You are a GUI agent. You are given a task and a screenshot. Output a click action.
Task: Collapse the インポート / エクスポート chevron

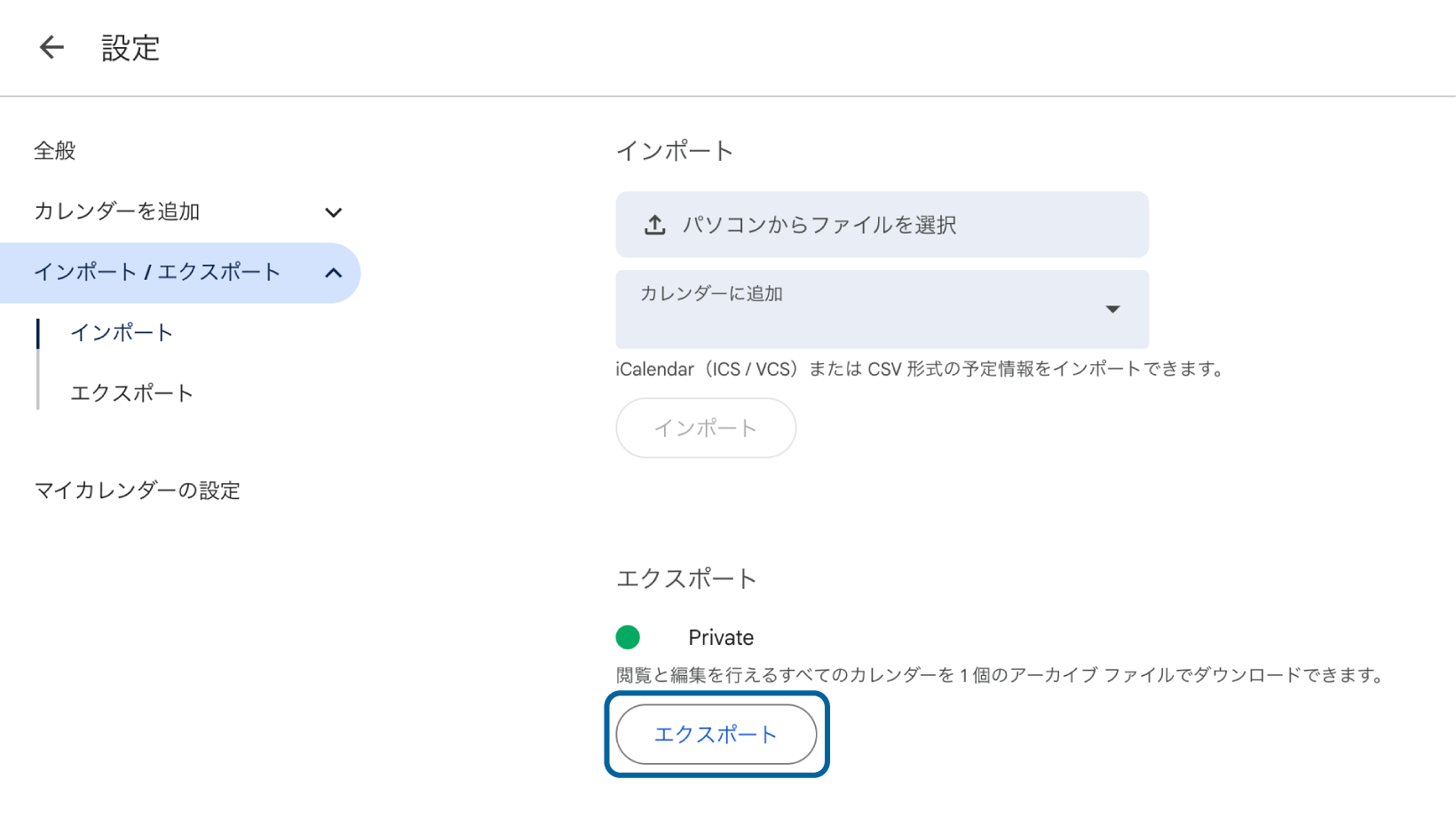[333, 273]
